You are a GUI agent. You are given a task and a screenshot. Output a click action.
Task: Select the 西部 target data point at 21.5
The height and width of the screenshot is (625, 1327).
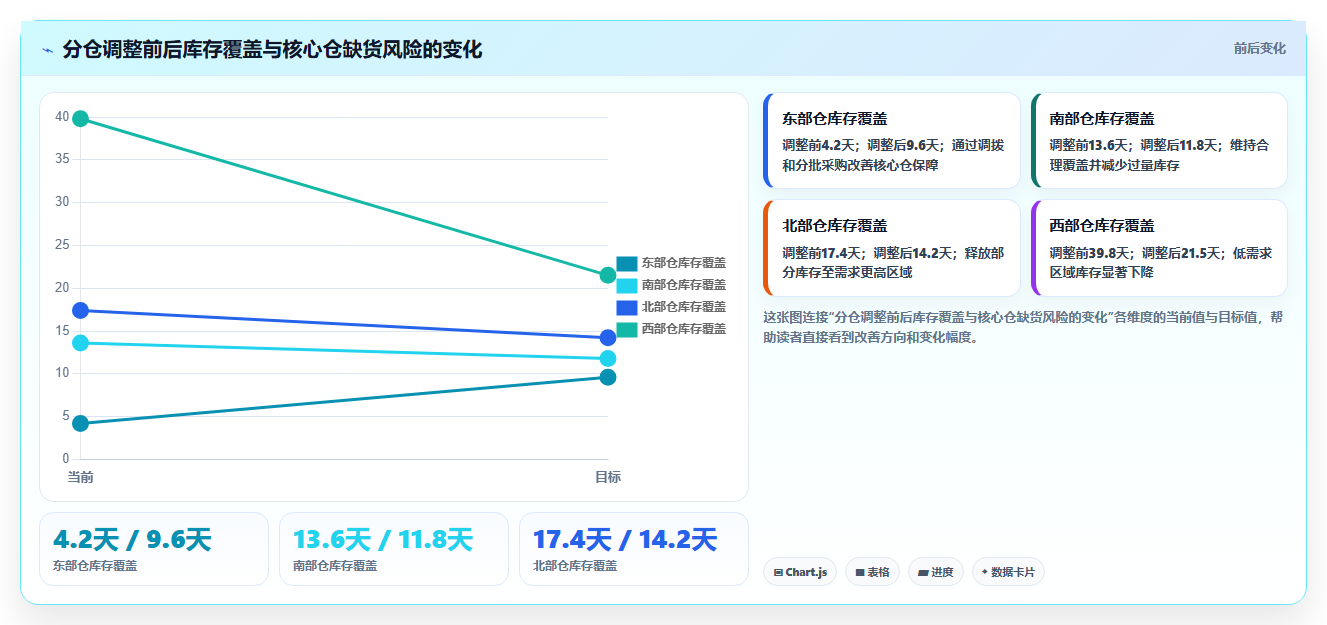tap(608, 275)
